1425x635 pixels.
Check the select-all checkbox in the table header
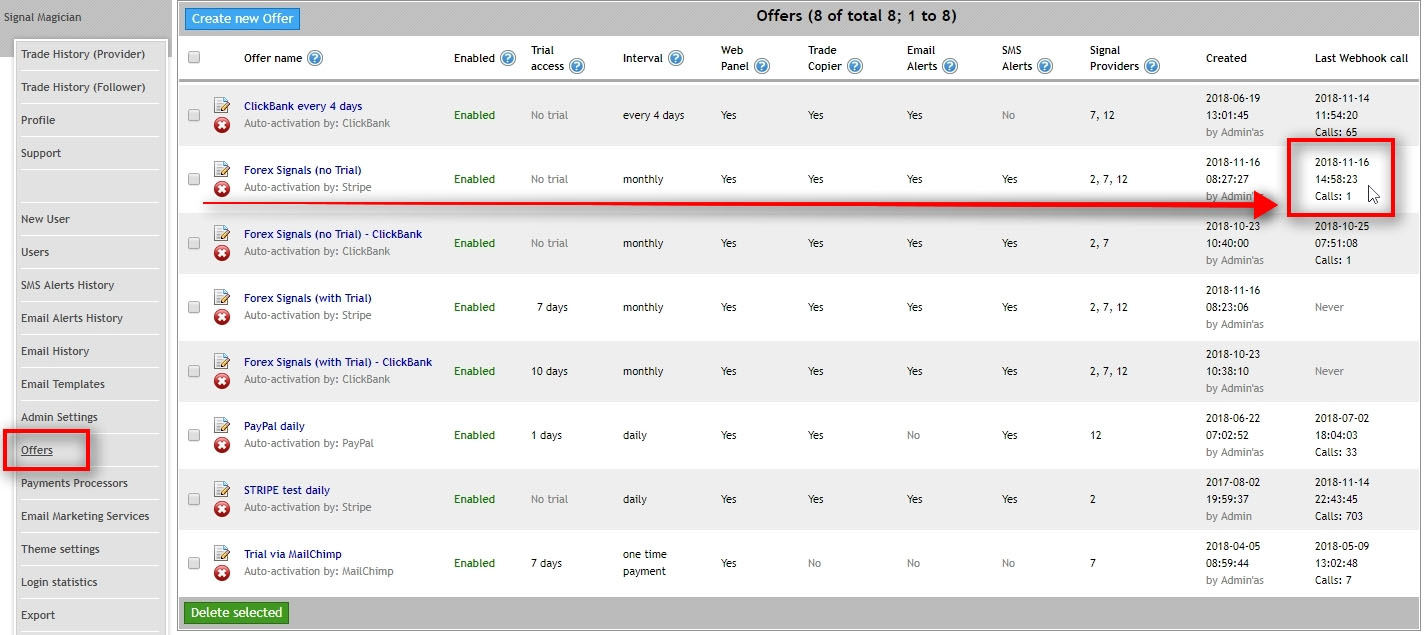click(194, 58)
